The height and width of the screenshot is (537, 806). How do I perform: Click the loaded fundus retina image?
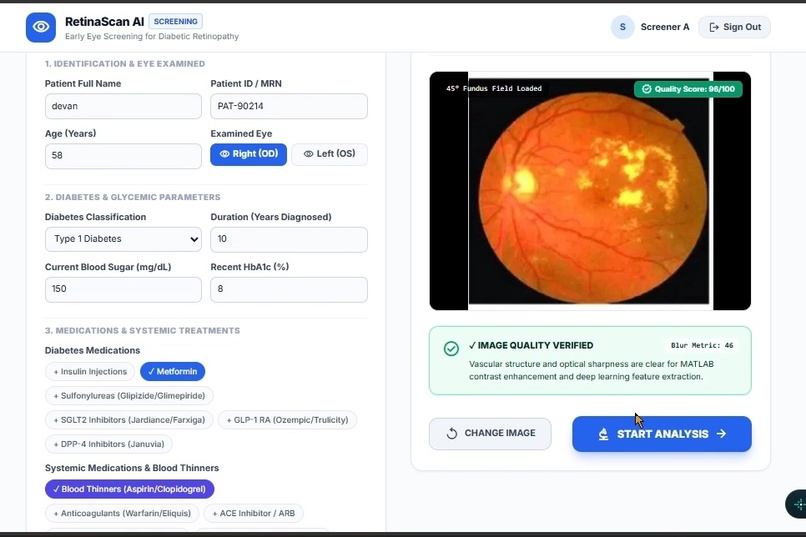pos(590,193)
